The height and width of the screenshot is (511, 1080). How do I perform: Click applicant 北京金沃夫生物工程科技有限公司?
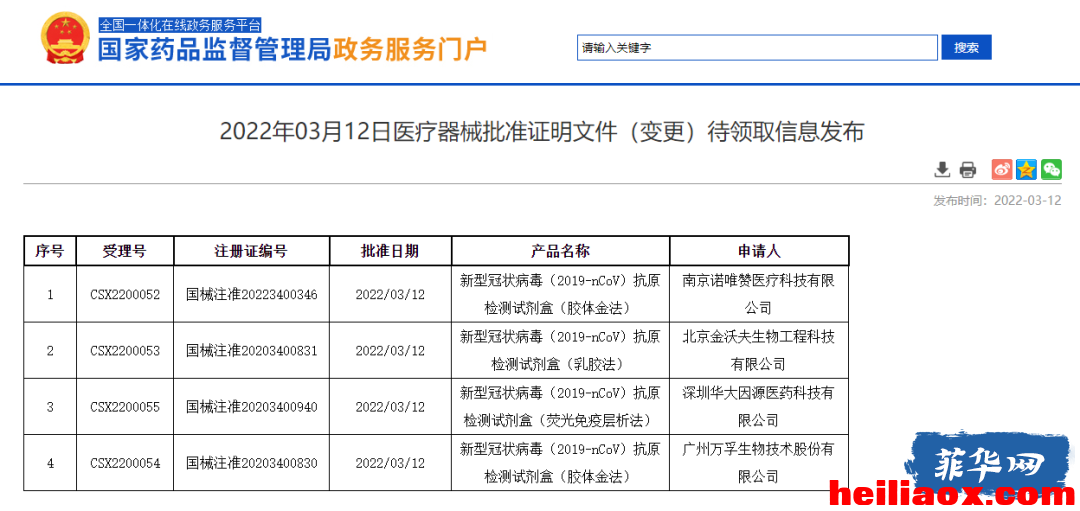(759, 351)
